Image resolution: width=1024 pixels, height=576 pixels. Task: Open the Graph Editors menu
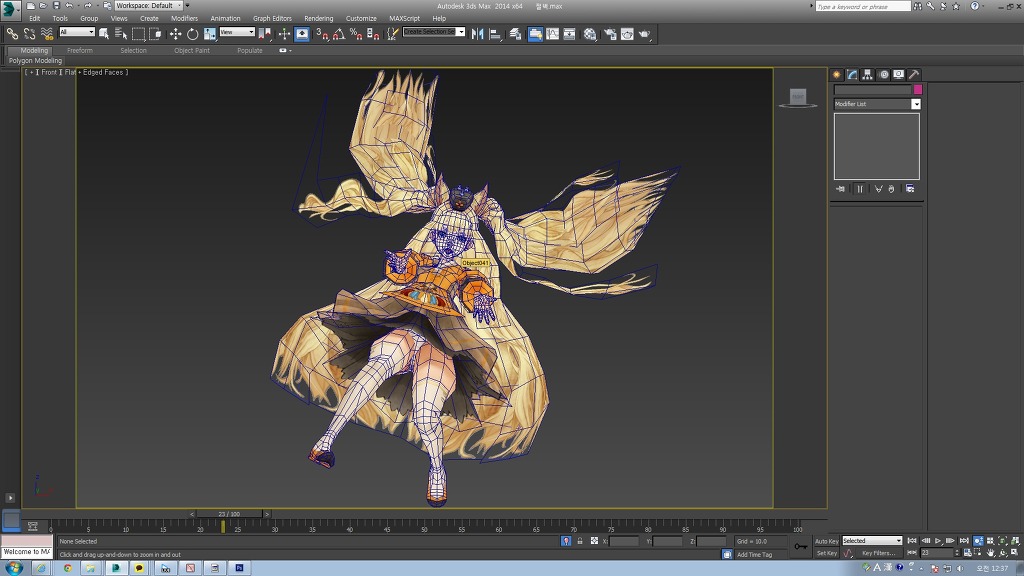click(x=272, y=18)
